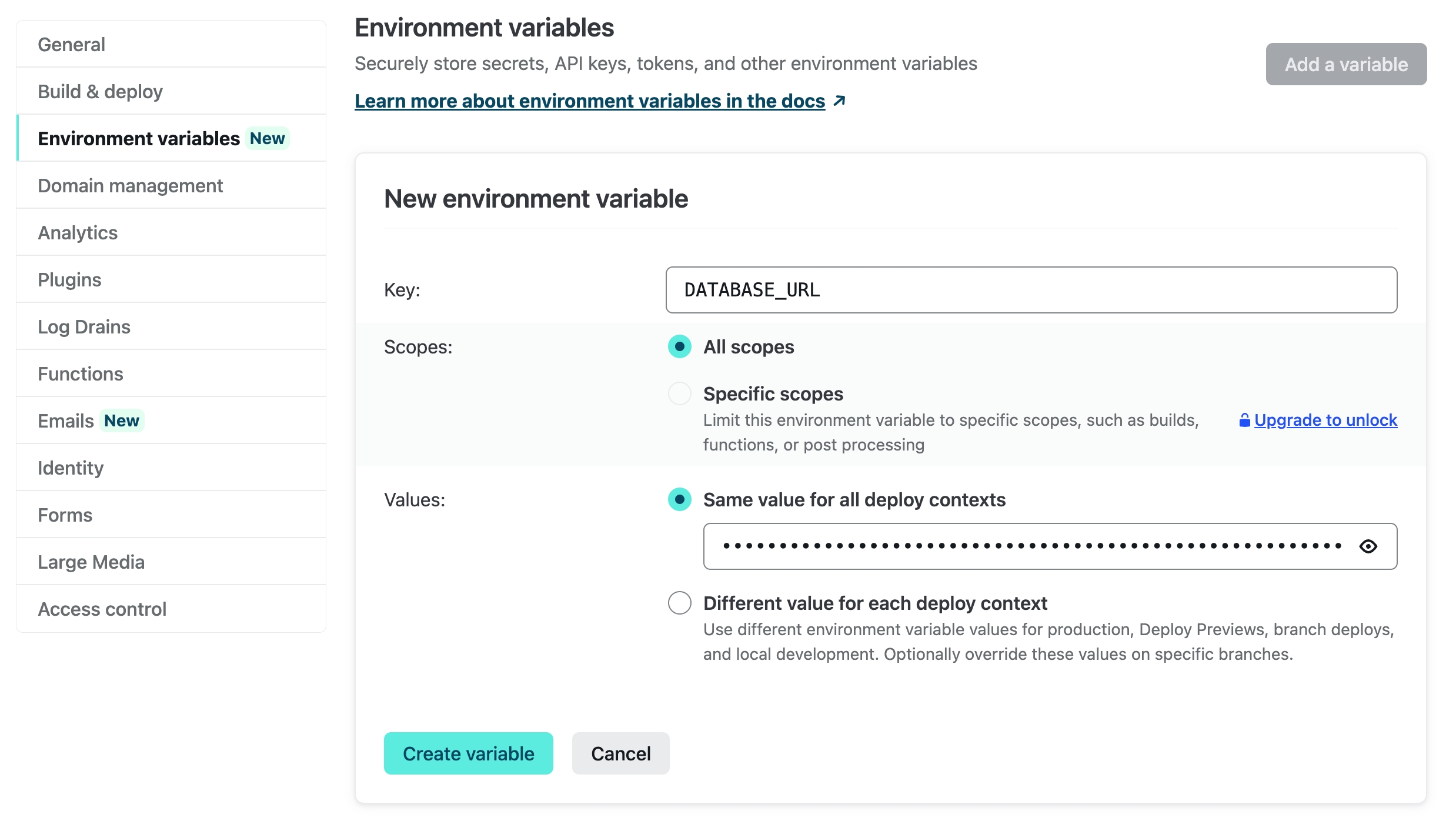Open the General settings section
The width and height of the screenshot is (1456, 821).
171,45
